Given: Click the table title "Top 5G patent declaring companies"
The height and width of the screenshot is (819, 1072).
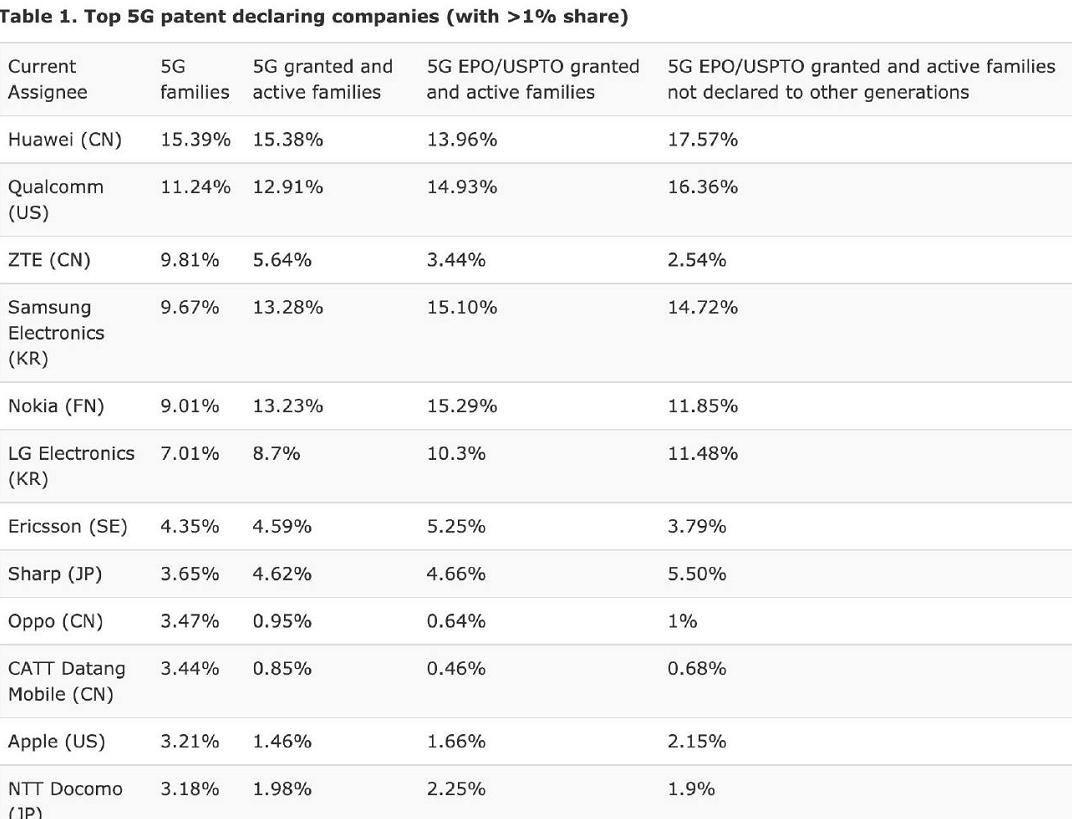Looking at the screenshot, I should pyautogui.click(x=312, y=17).
